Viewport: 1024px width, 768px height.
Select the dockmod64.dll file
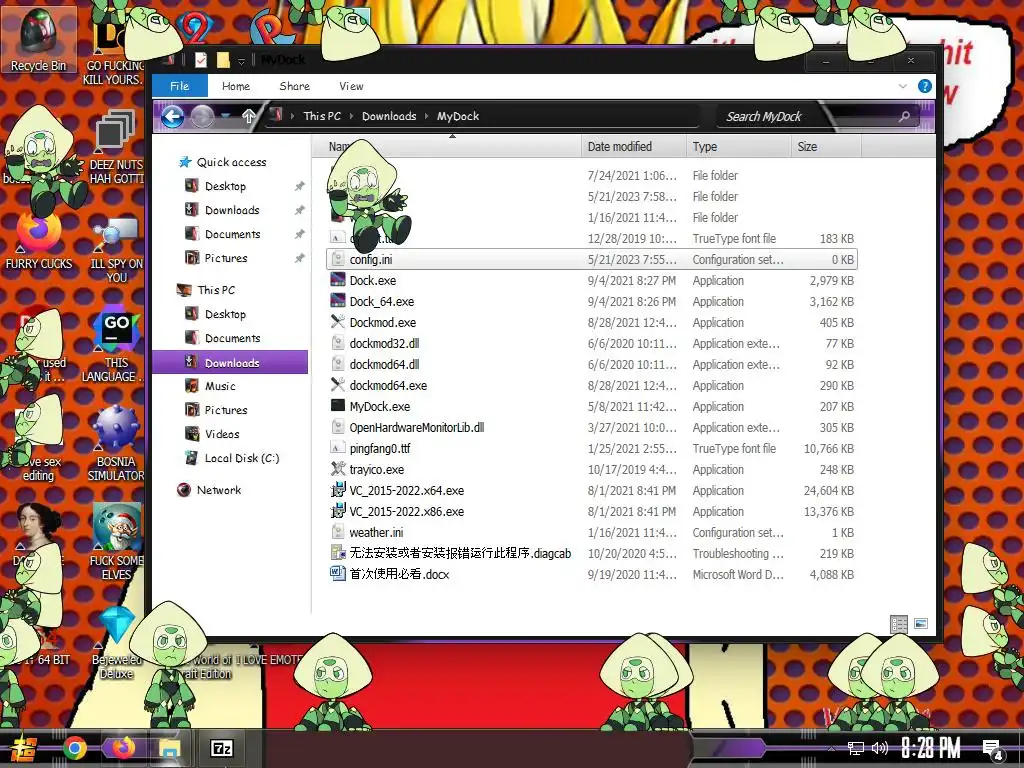[x=592, y=364]
